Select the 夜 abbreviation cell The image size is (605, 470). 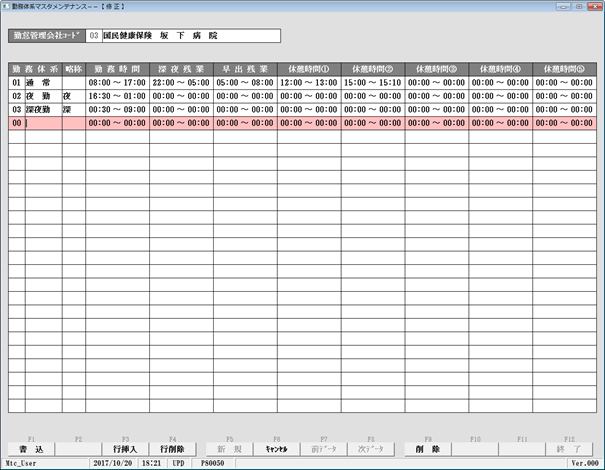[x=74, y=96]
